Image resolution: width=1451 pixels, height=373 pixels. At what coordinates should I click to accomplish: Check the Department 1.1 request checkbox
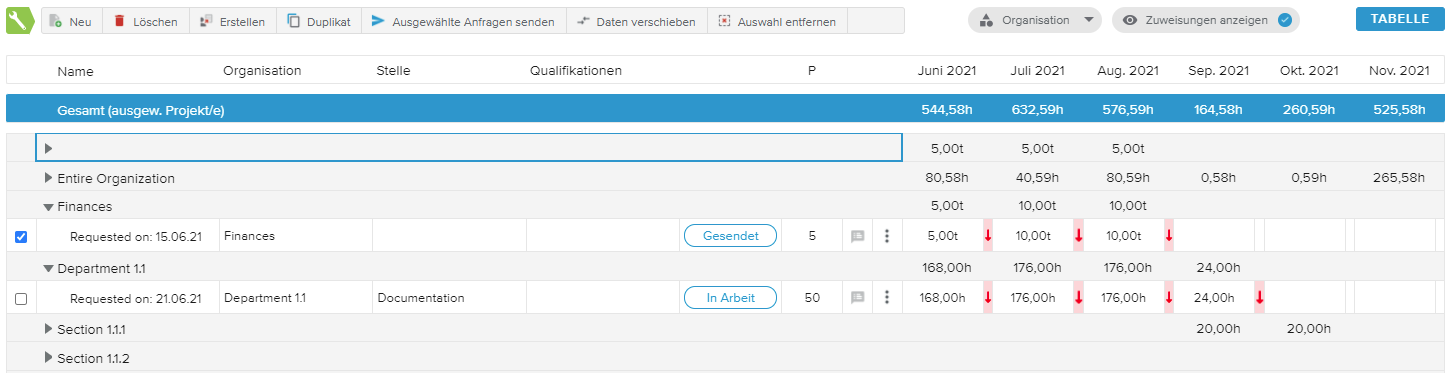[x=21, y=298]
